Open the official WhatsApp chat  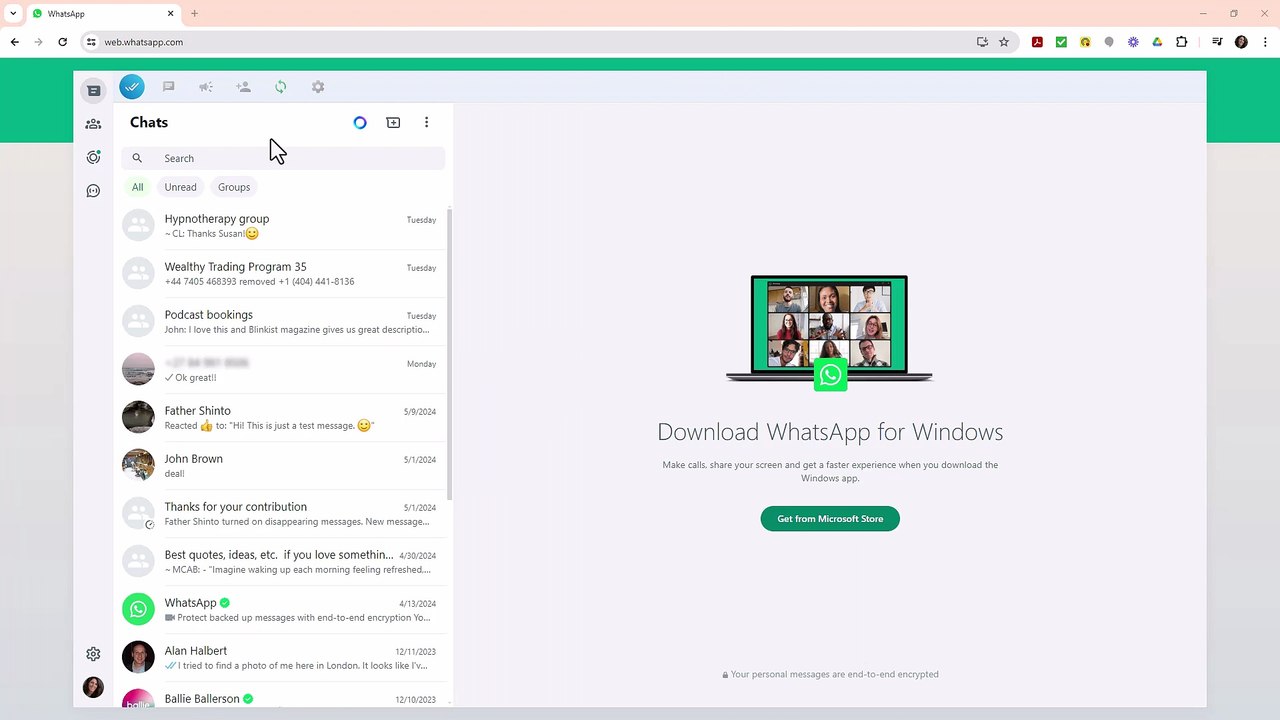282,609
